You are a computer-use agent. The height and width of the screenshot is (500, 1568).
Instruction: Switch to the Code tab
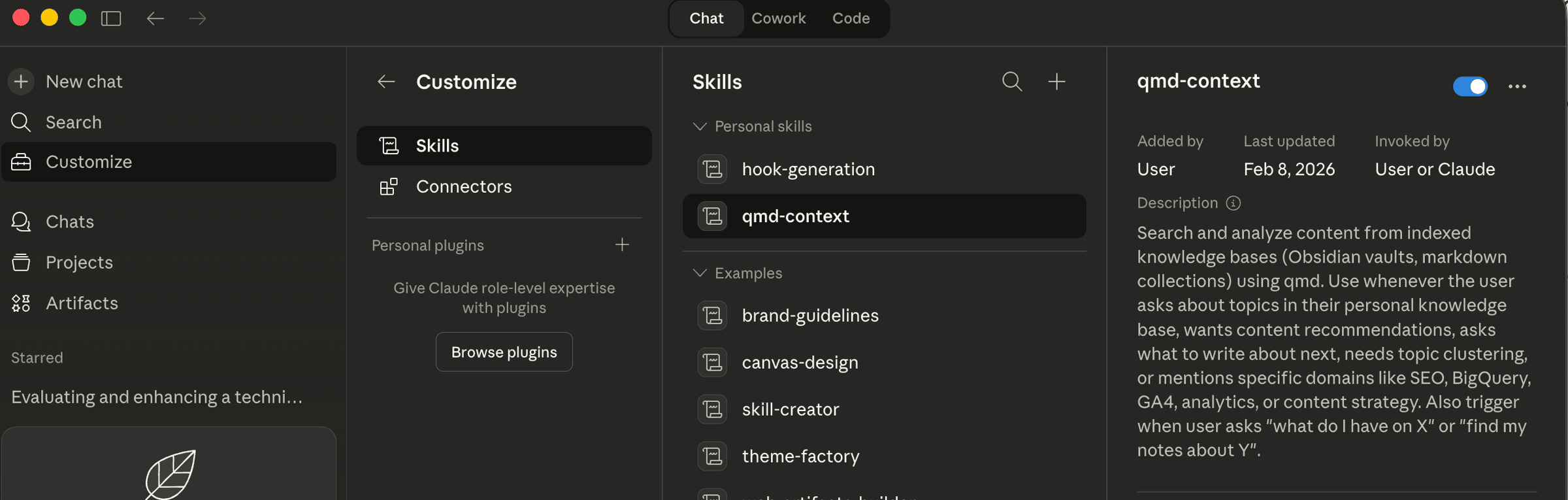click(851, 18)
